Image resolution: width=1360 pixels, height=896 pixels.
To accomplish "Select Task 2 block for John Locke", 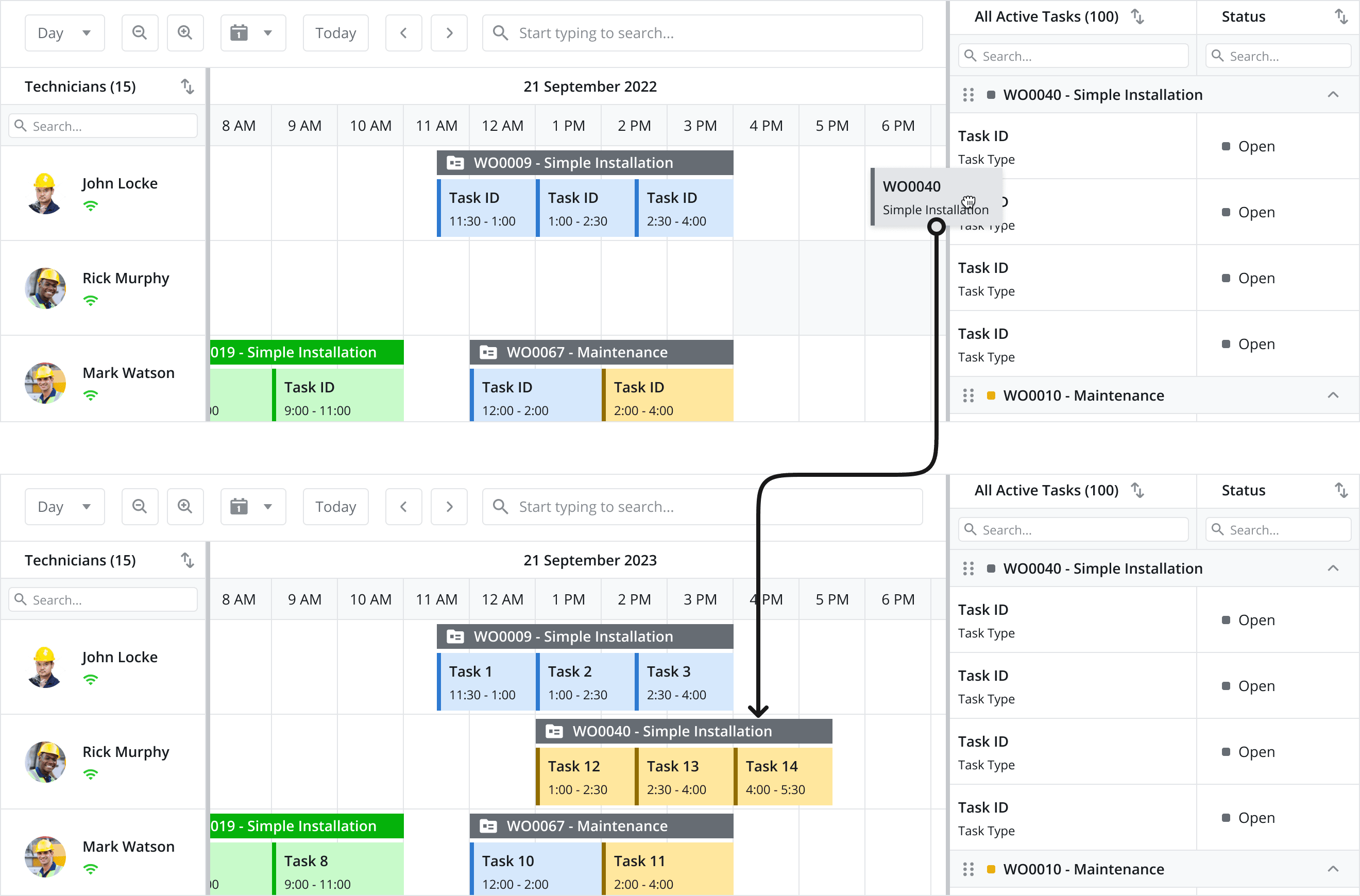I will click(585, 682).
